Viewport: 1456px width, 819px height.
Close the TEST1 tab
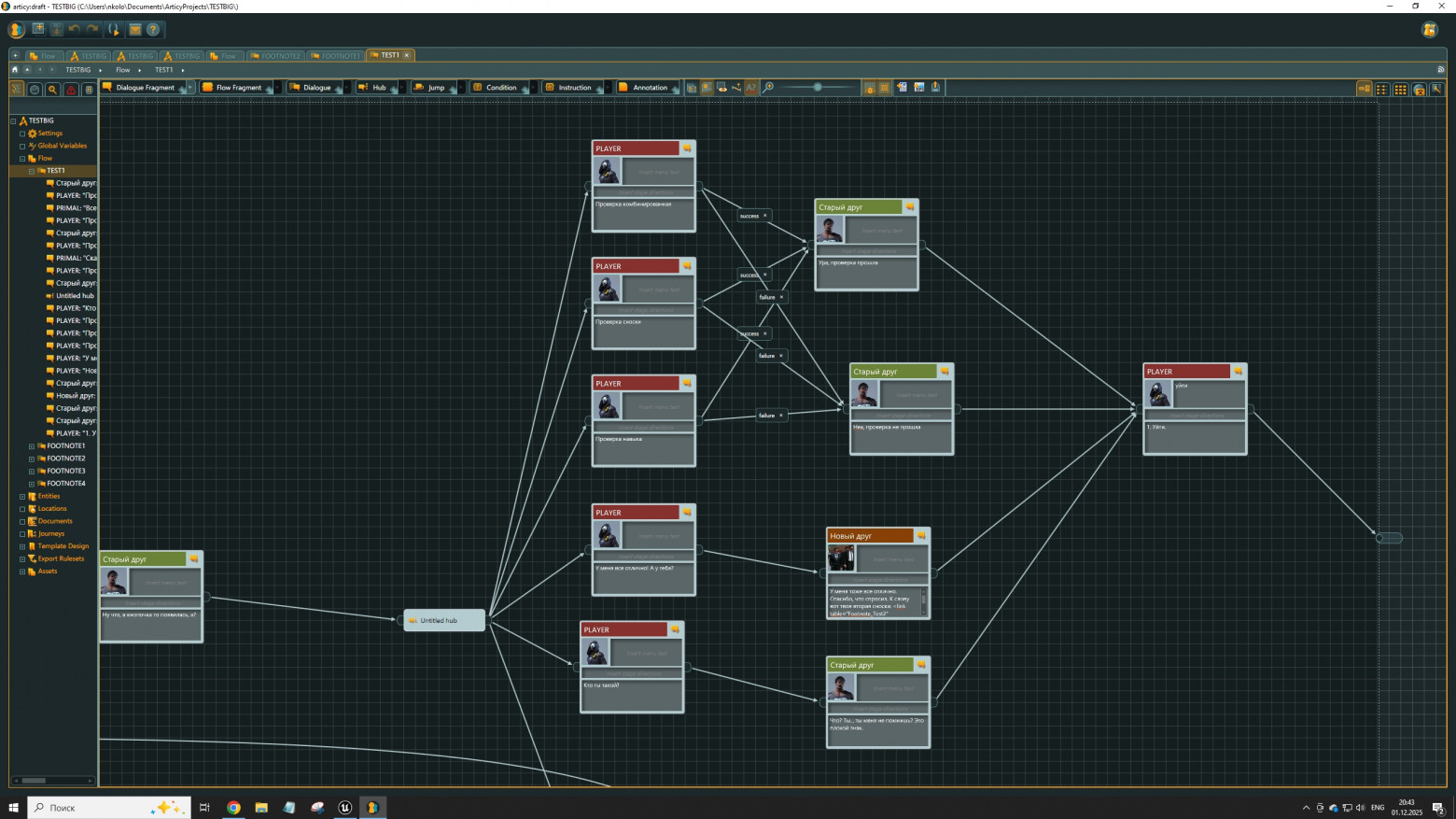pos(407,56)
